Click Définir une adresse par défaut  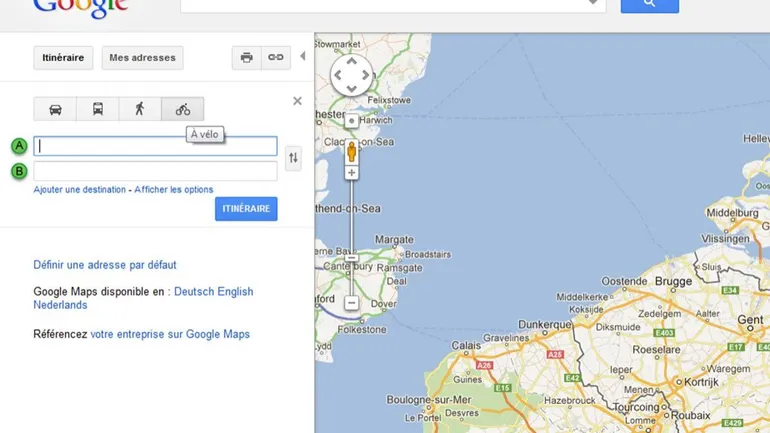[x=105, y=265]
